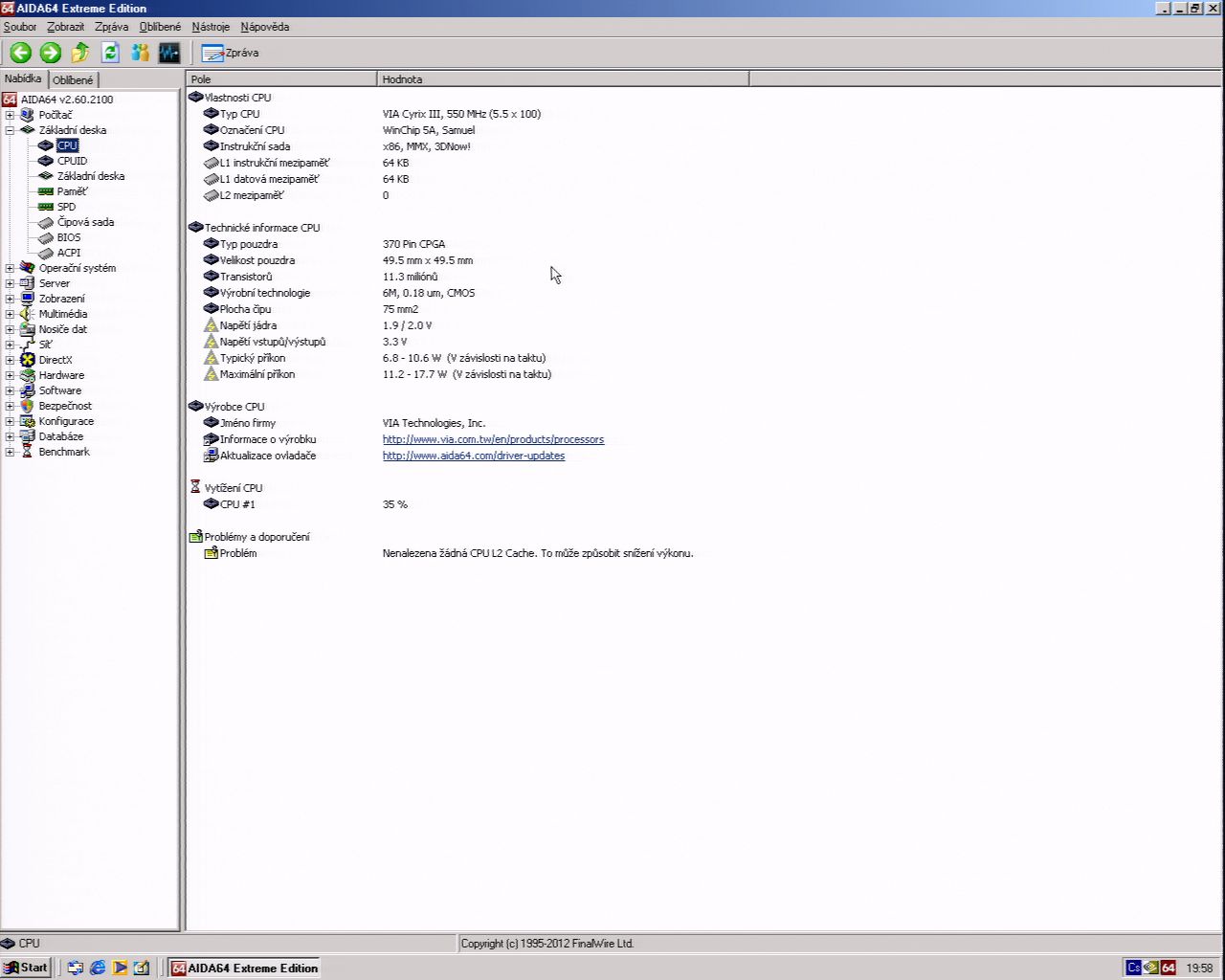Select the CPUID tree item
The image size is (1225, 980).
coord(72,161)
